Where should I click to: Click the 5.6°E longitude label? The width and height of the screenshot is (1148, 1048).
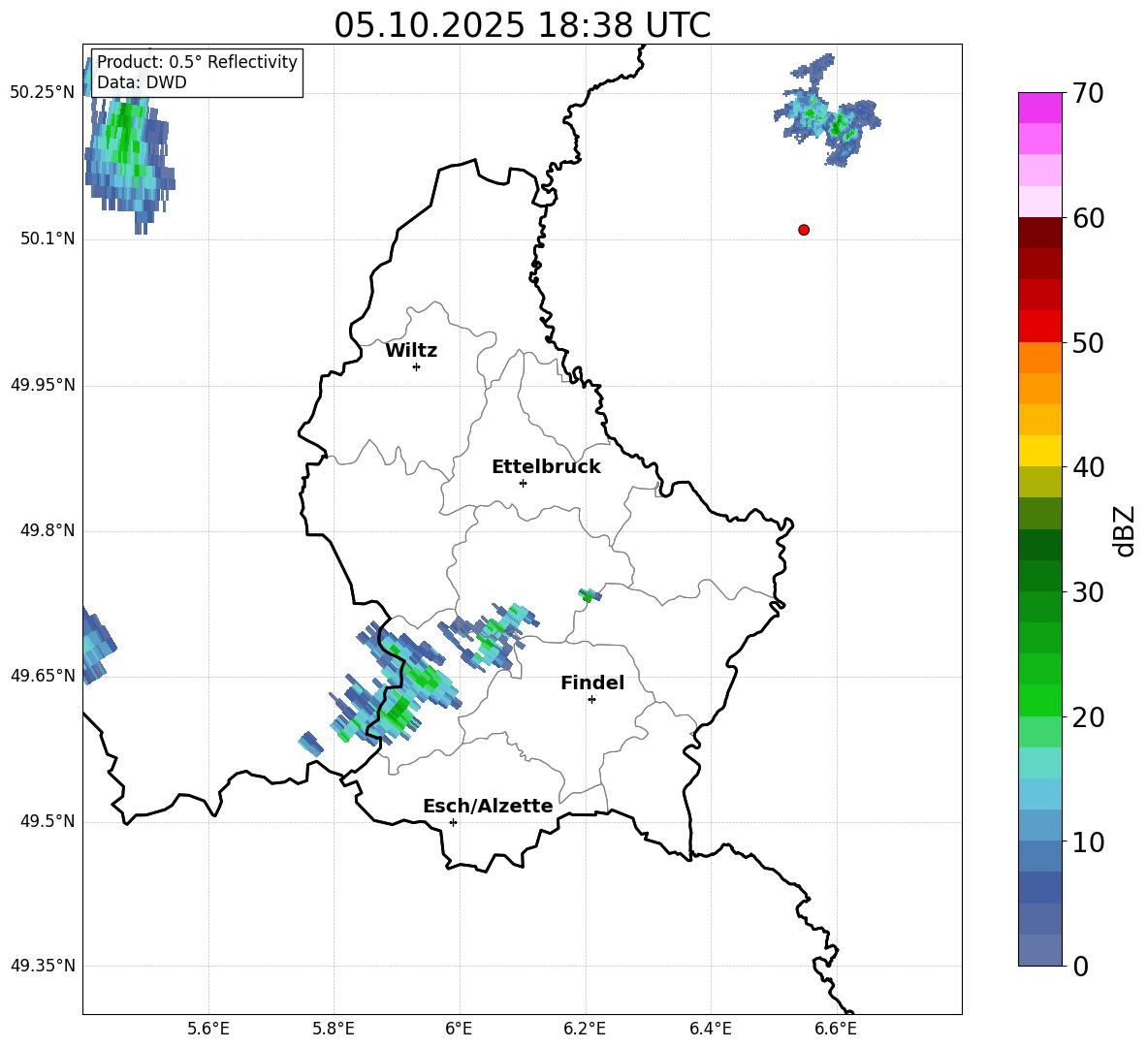(208, 1029)
